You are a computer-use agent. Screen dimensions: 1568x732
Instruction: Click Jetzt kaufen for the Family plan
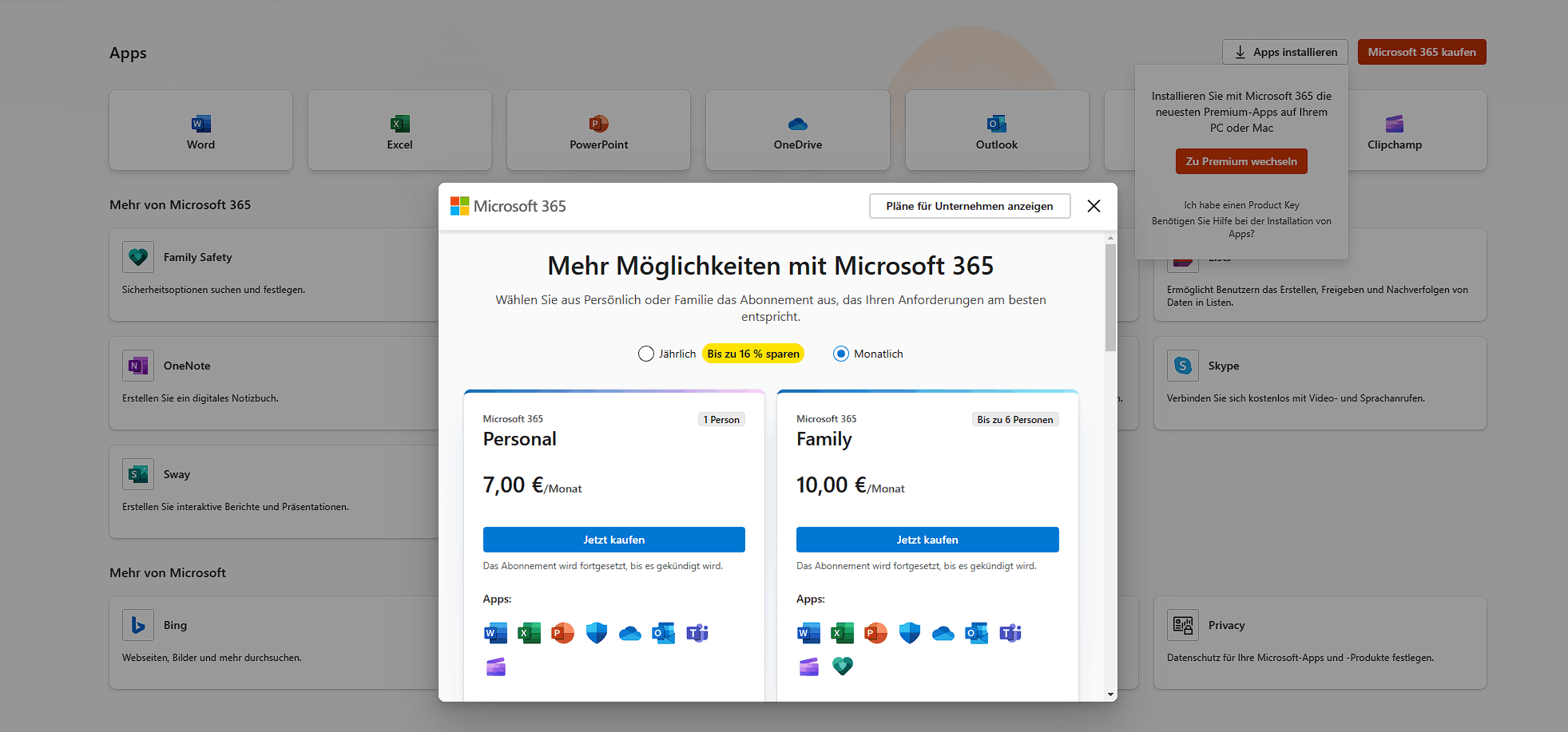[927, 540]
